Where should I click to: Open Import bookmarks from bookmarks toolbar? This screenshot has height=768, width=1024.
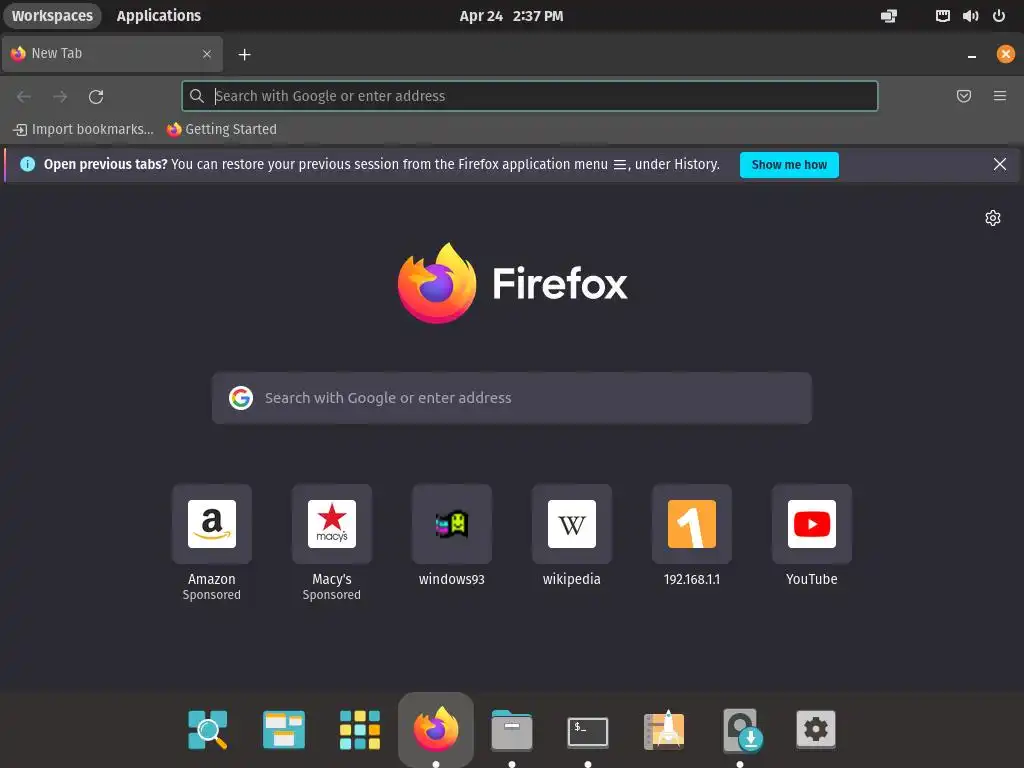click(x=83, y=129)
